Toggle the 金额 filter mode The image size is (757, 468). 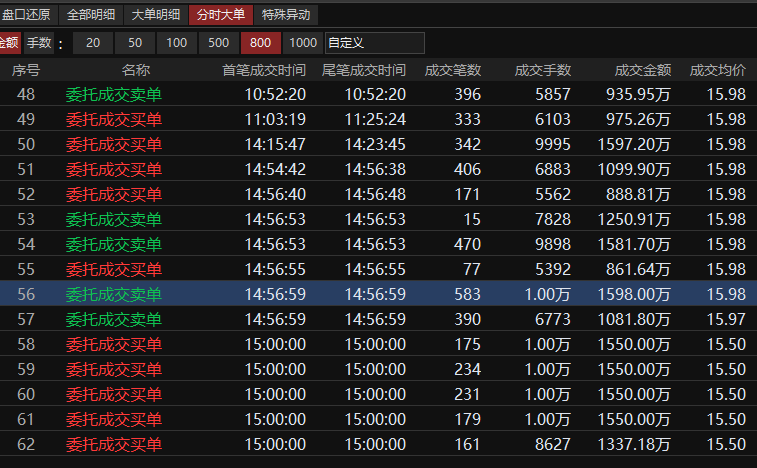click(10, 43)
